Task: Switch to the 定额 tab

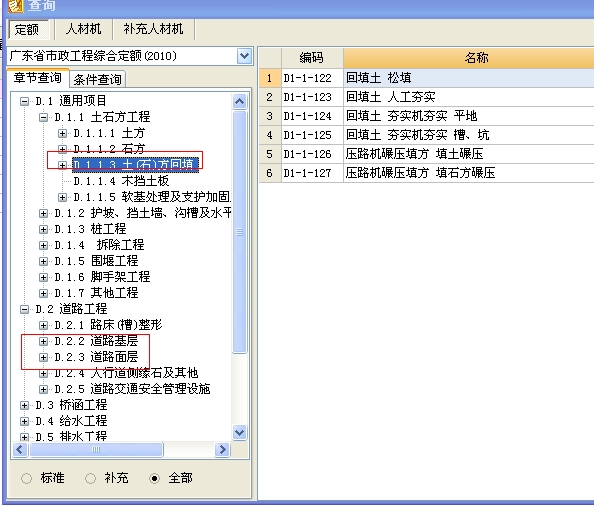Action: click(x=28, y=29)
